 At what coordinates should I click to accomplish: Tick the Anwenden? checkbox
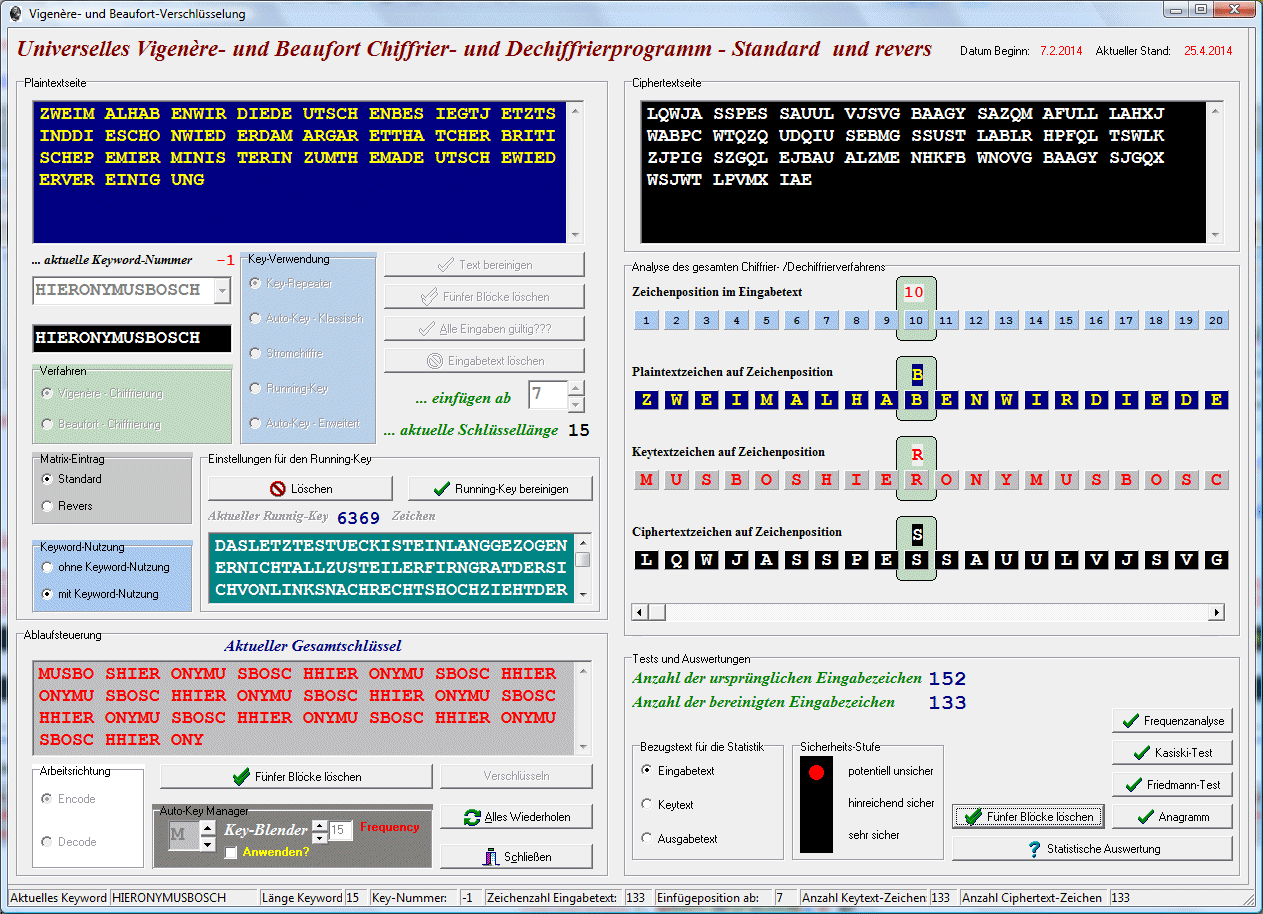click(231, 853)
